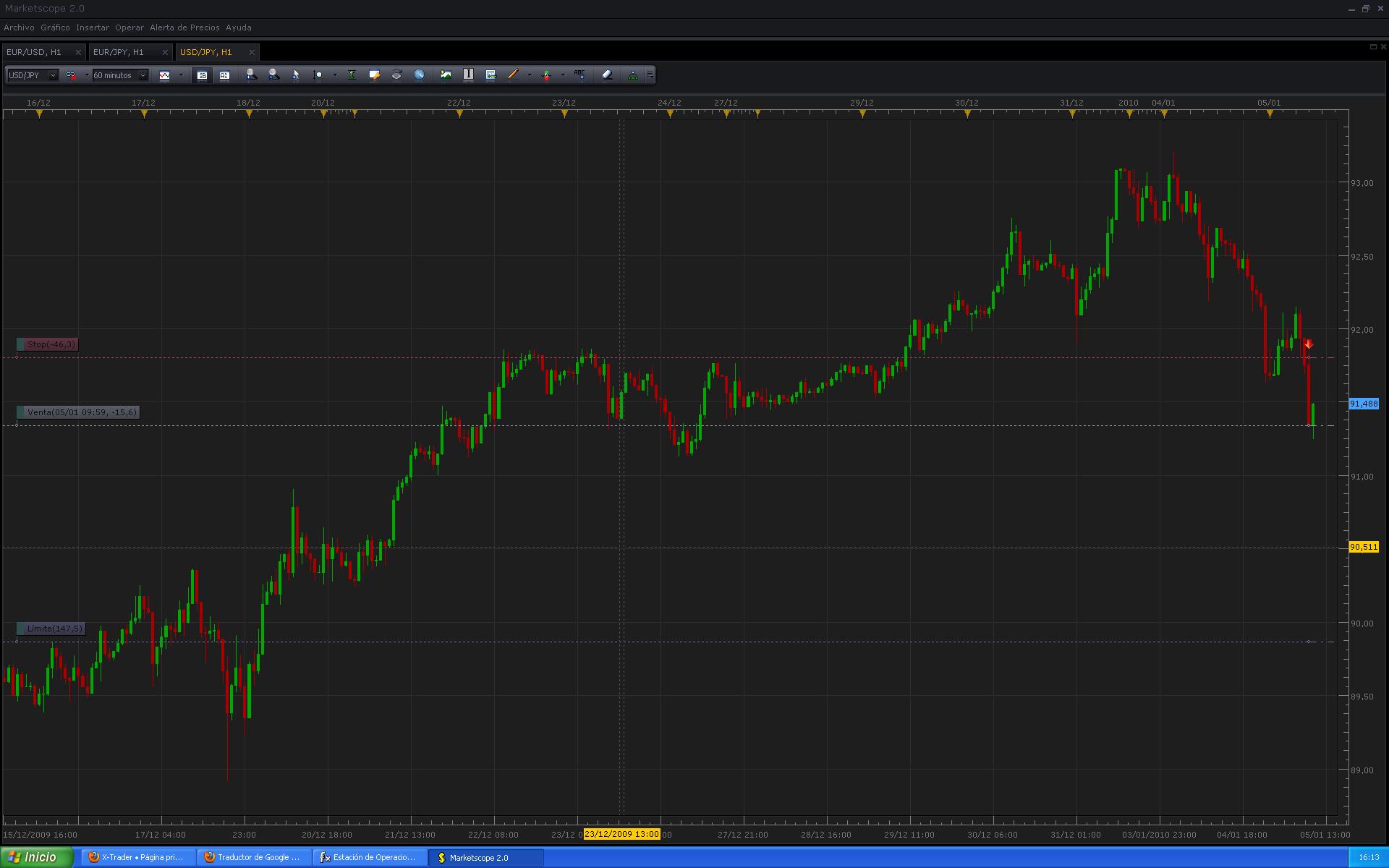
Task: Click the ABC text label tool
Action: tap(579, 75)
